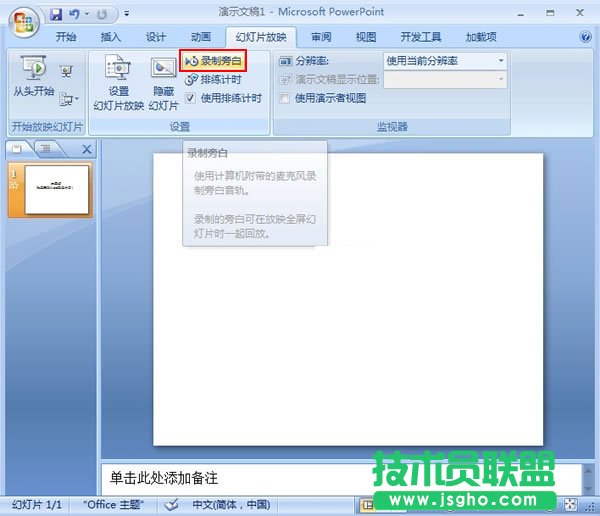Start slideshow with 从头开始 button
The height and width of the screenshot is (516, 600).
tap(34, 76)
